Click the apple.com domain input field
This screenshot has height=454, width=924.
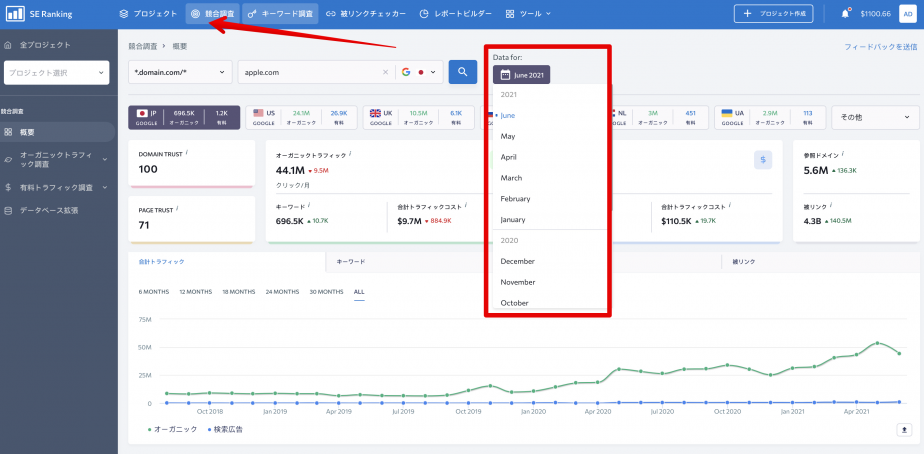[x=310, y=72]
